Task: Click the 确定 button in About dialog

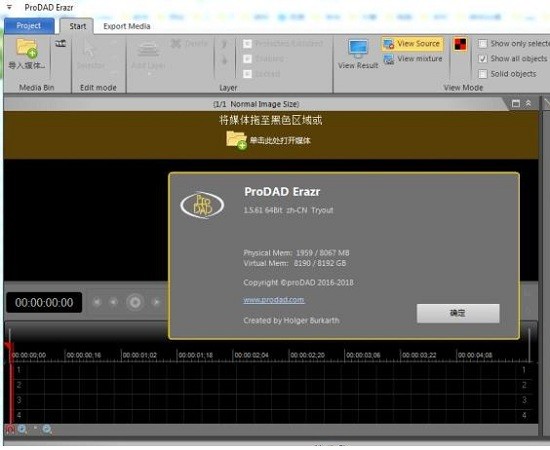Action: pos(458,313)
